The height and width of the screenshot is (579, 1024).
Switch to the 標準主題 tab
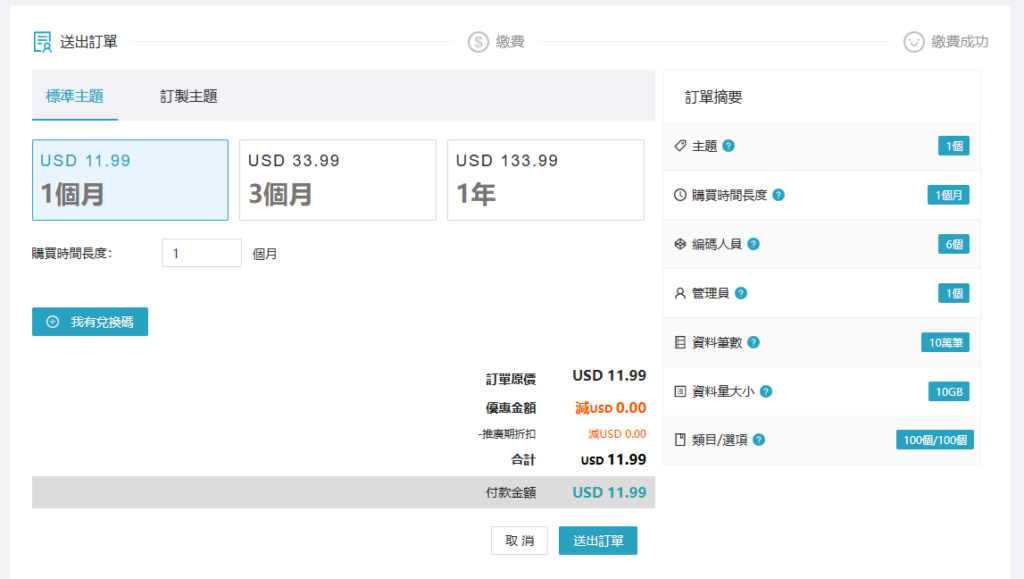click(x=75, y=97)
